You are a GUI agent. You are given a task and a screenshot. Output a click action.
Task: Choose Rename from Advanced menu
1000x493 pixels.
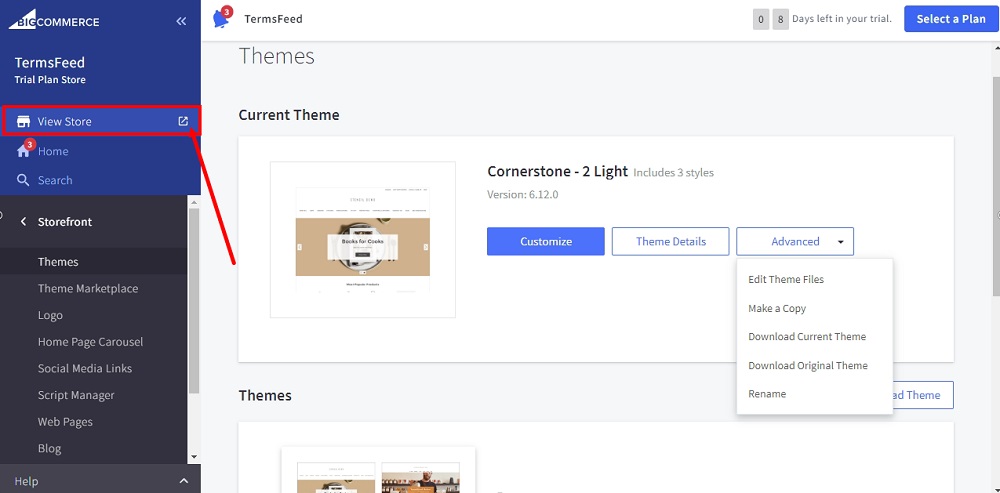(x=767, y=394)
